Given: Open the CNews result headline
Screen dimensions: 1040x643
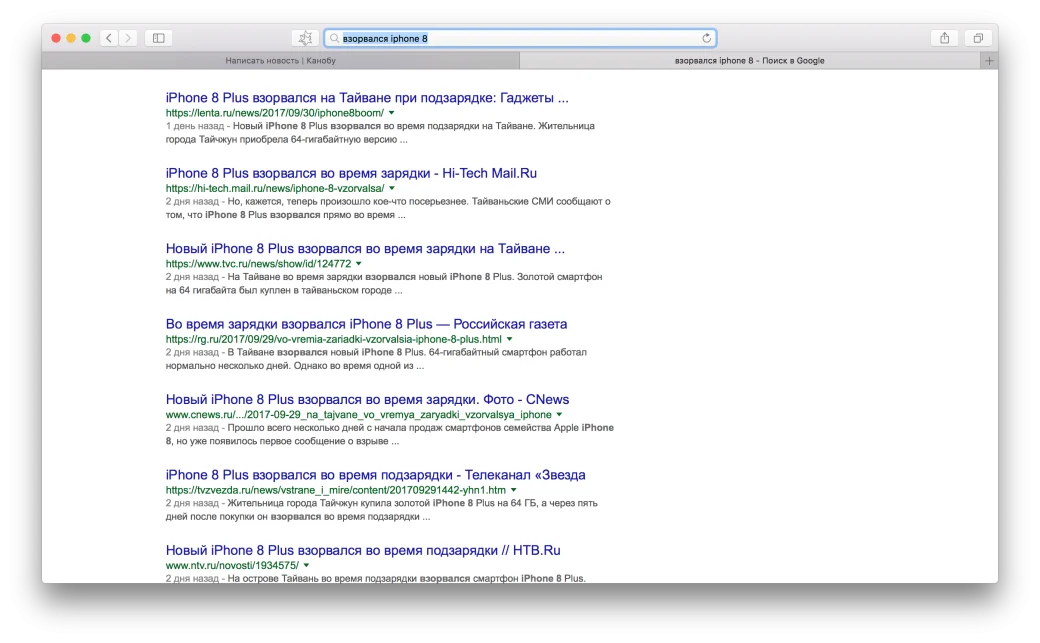Looking at the screenshot, I should tap(367, 399).
